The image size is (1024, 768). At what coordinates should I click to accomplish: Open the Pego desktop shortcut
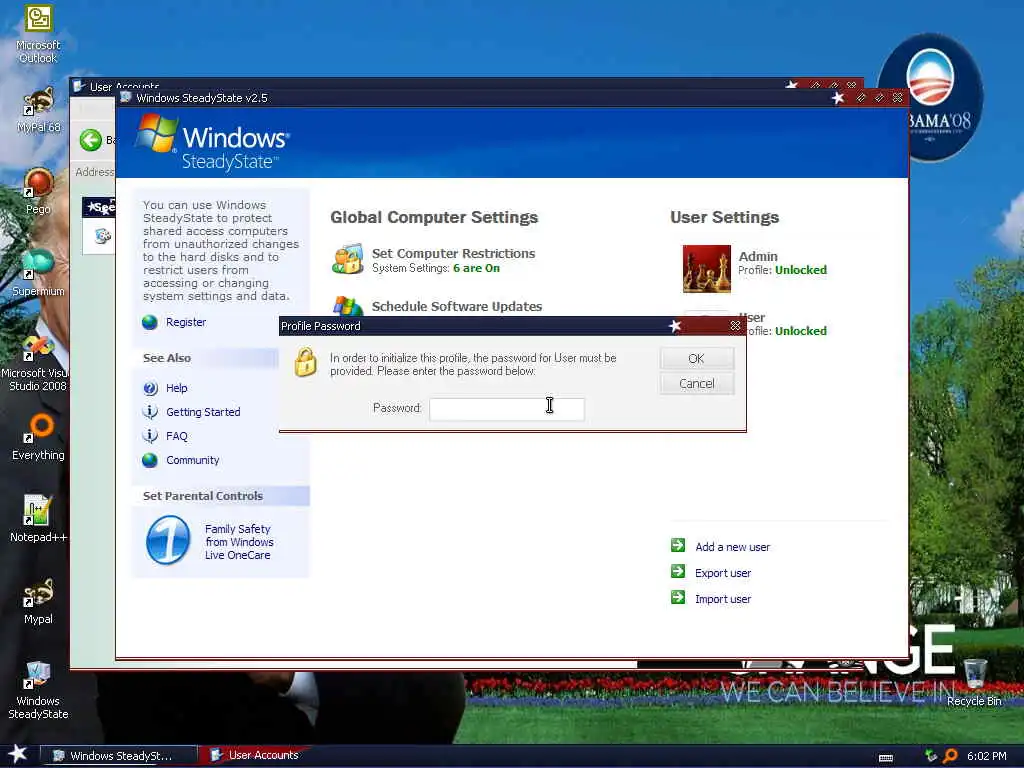(38, 191)
